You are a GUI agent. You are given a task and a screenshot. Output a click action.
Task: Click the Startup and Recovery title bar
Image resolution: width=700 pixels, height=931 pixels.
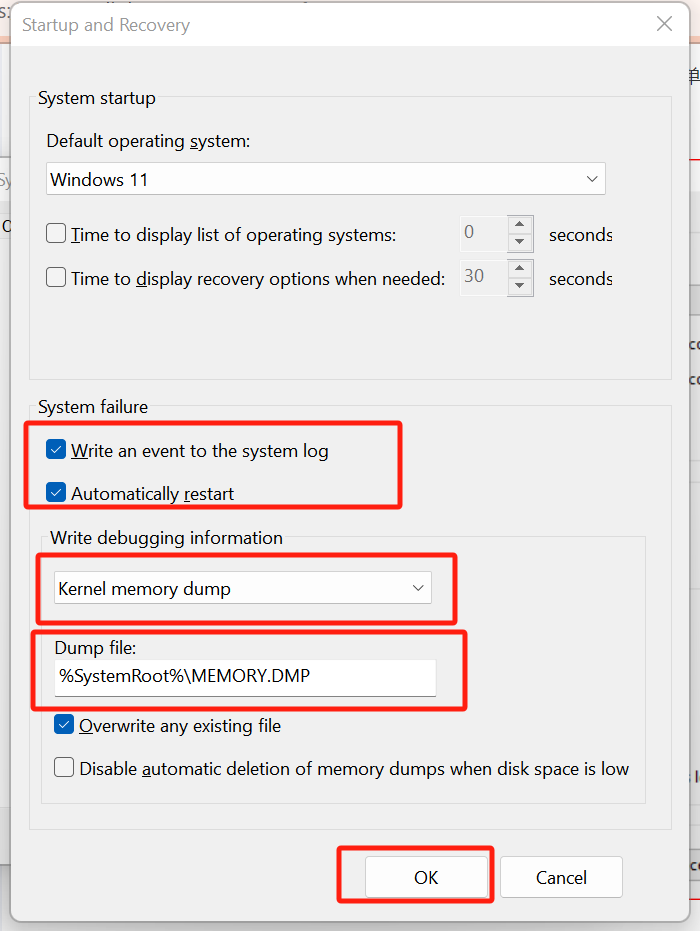pyautogui.click(x=300, y=25)
